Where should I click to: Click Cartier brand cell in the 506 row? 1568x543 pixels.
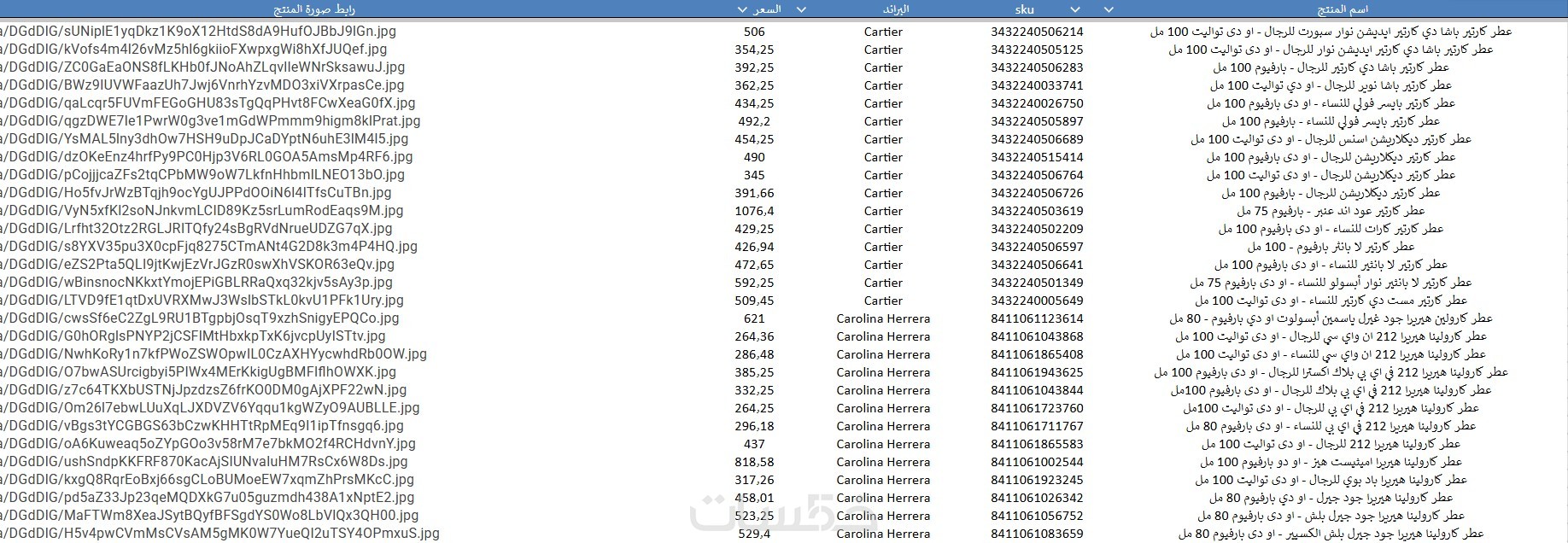883,32
